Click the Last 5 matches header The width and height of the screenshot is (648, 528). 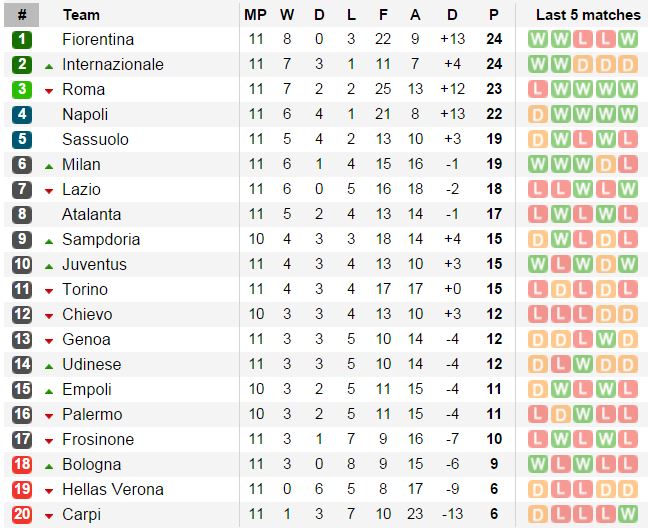[588, 15]
